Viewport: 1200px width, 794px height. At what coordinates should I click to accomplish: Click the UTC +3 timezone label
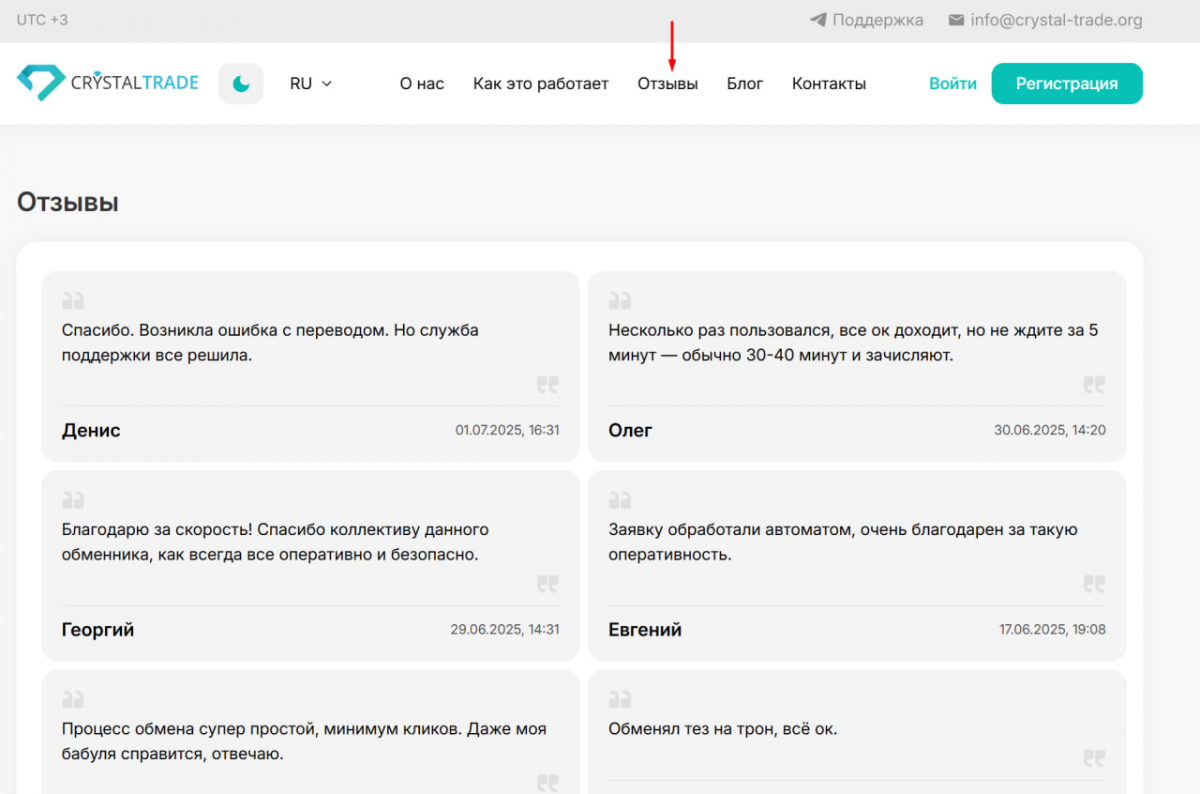tap(42, 20)
